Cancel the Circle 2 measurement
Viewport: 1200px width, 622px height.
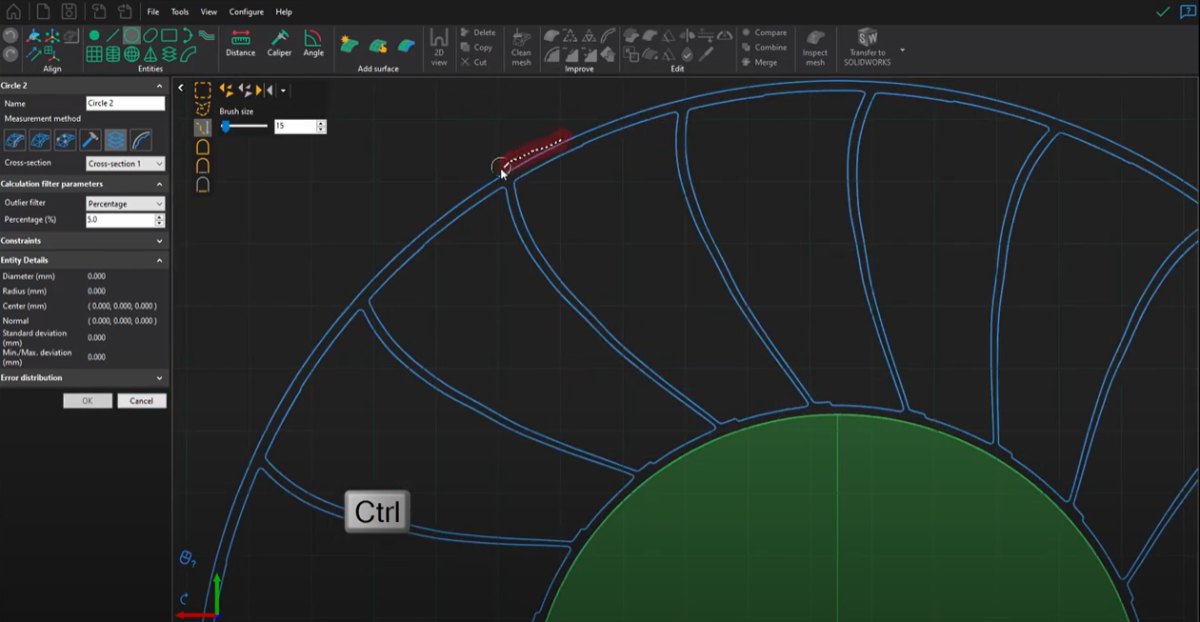(x=141, y=400)
